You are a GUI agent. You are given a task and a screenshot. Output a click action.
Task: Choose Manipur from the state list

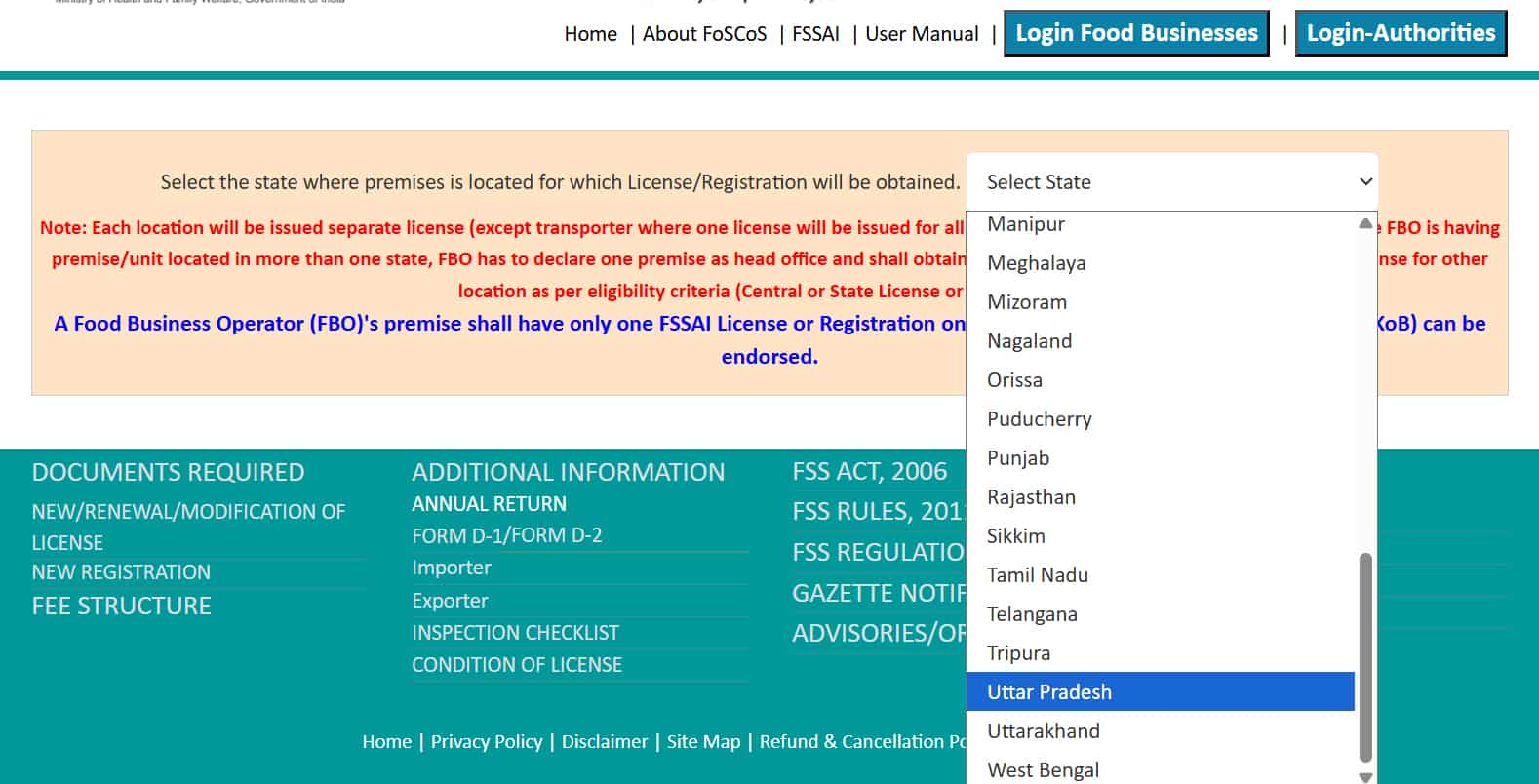point(1161,224)
